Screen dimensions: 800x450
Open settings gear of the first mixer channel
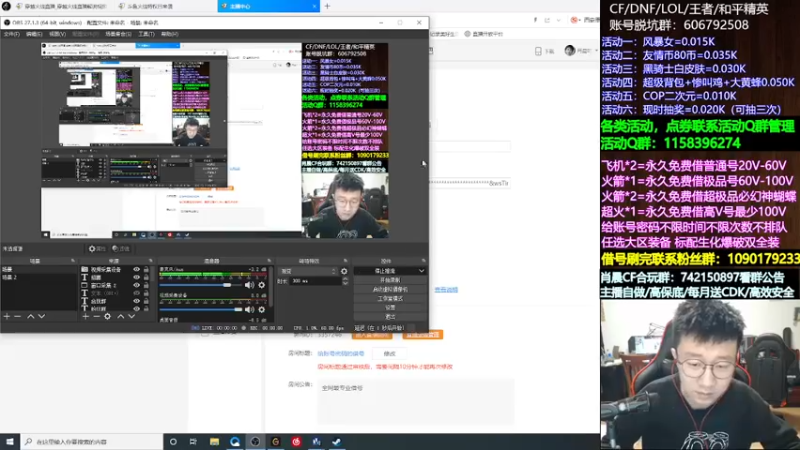tap(262, 285)
